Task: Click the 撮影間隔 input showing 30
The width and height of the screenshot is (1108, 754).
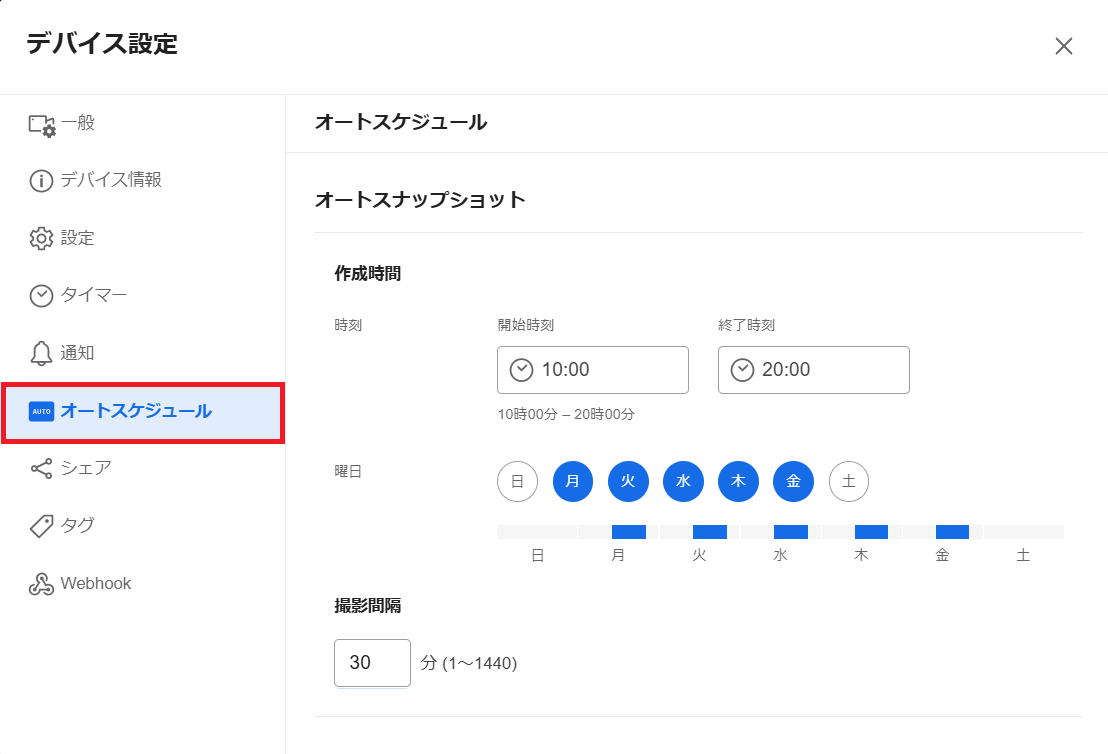Action: tap(372, 663)
